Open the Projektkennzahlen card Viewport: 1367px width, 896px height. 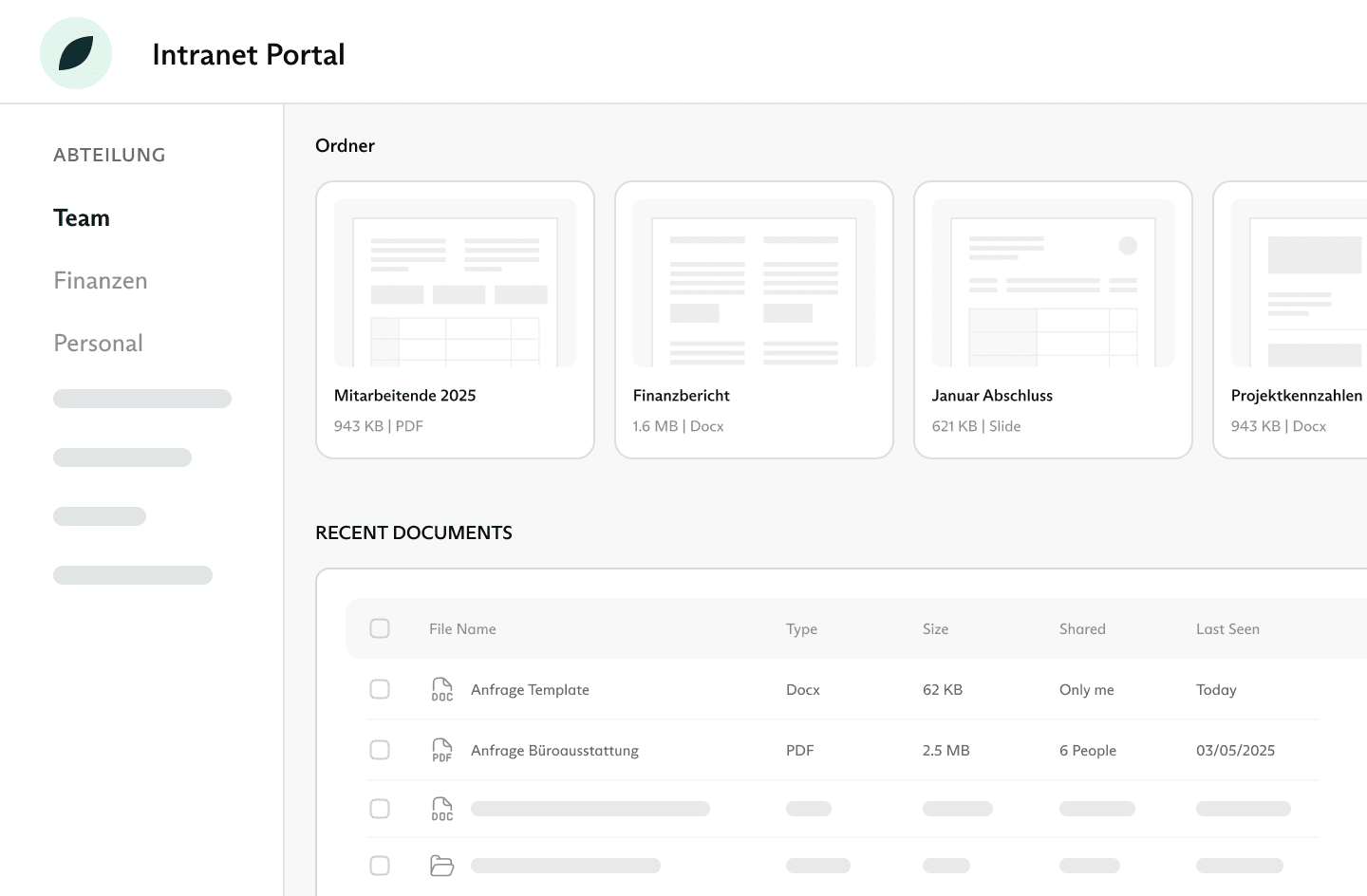(x=1297, y=320)
